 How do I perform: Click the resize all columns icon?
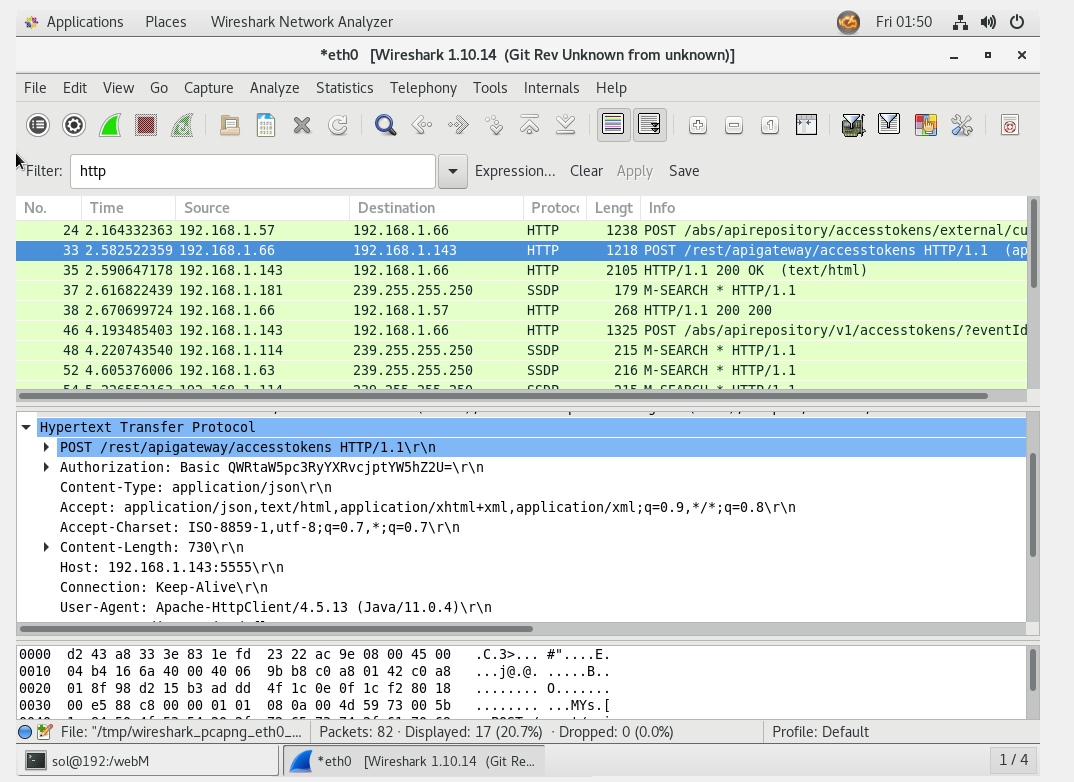[x=806, y=125]
